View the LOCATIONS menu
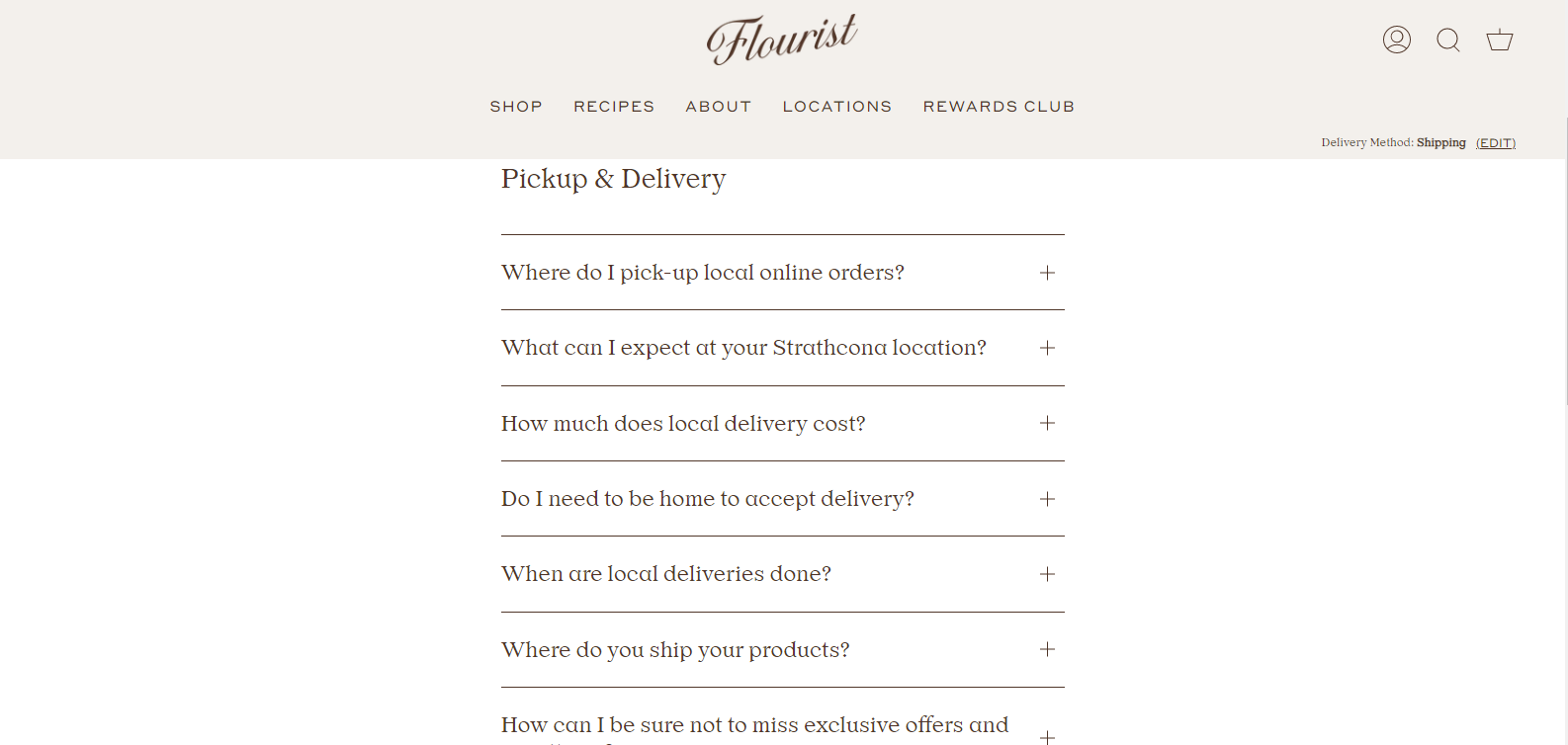The width and height of the screenshot is (1568, 745). (x=836, y=106)
